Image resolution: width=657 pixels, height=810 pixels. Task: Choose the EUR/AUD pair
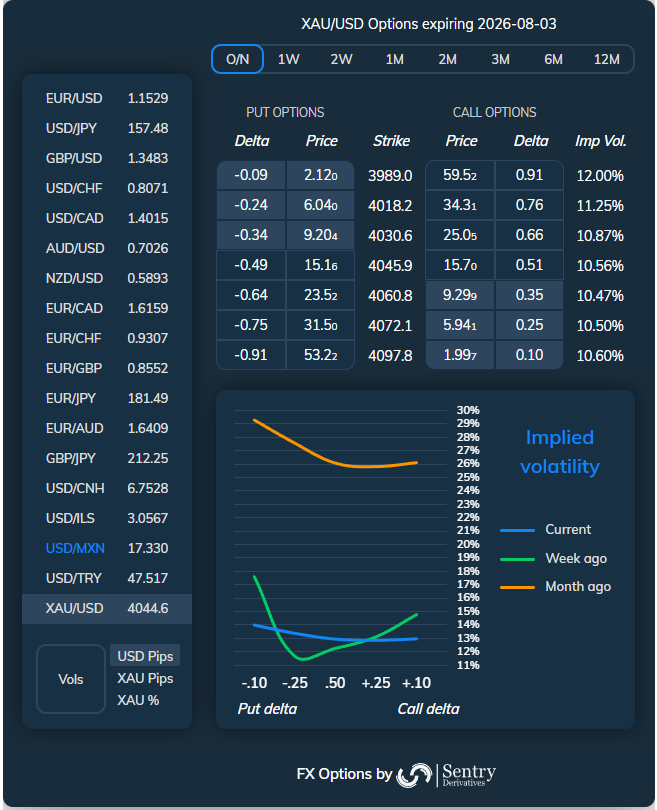coord(107,428)
